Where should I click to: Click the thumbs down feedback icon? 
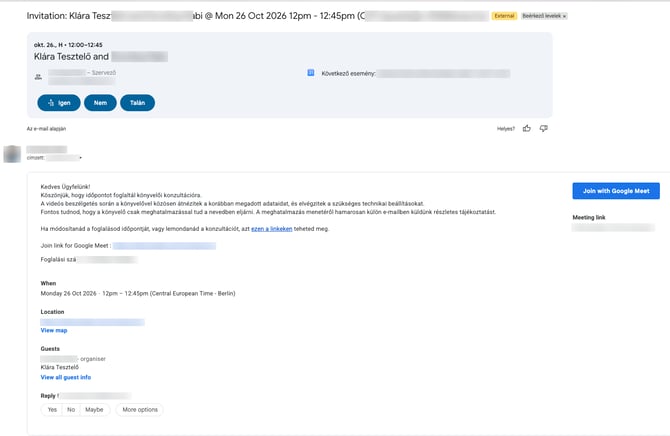tap(544, 128)
